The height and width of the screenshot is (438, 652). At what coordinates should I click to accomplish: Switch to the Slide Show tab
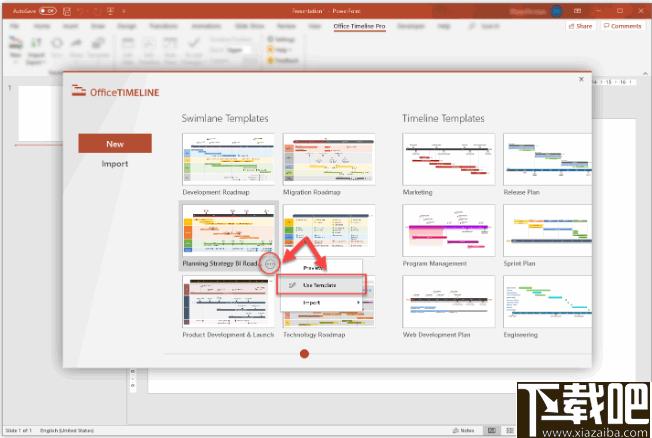point(249,26)
